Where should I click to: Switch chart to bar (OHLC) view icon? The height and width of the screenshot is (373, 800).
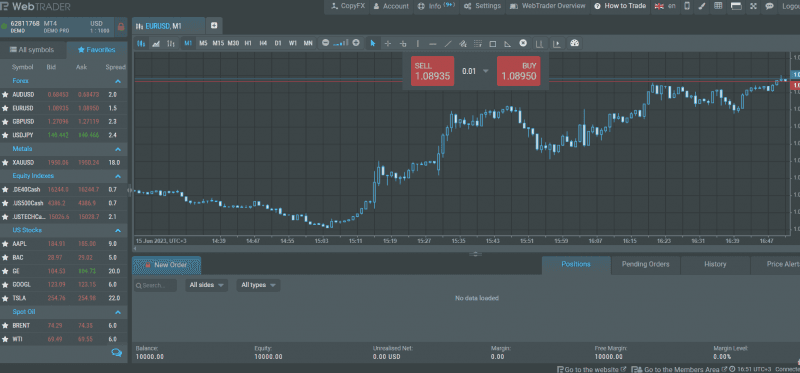click(x=171, y=43)
